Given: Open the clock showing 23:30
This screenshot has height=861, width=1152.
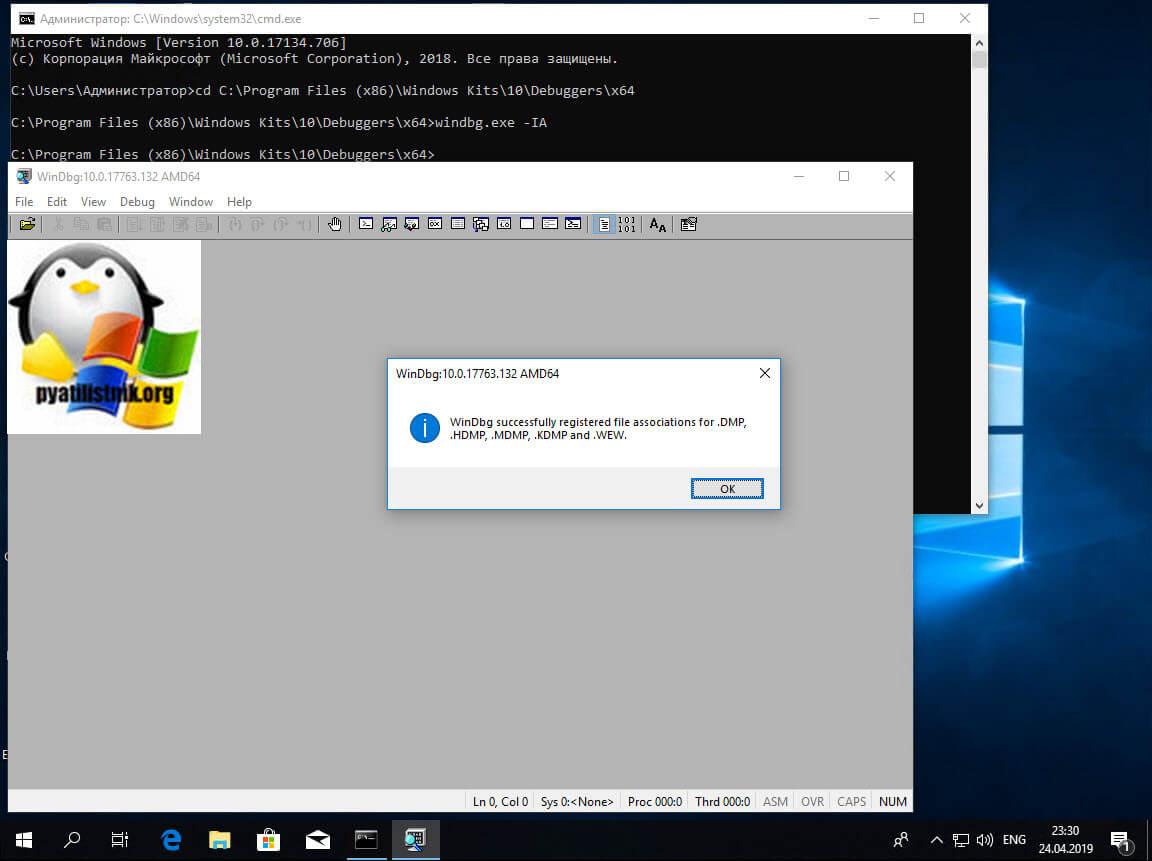Looking at the screenshot, I should pyautogui.click(x=1065, y=839).
